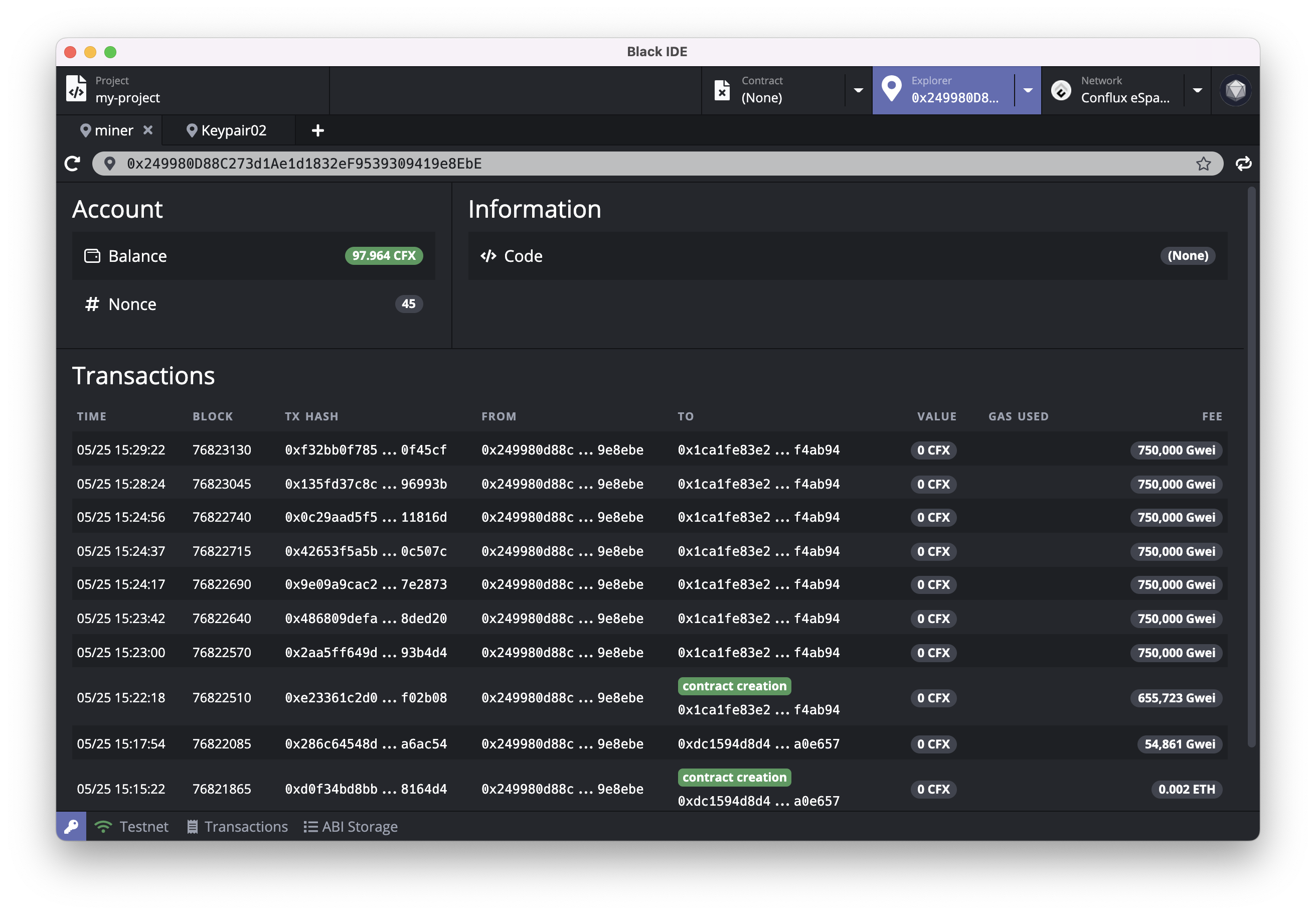Click the Testnet status indicator
Viewport: 1316px width, 915px height.
pos(132,826)
